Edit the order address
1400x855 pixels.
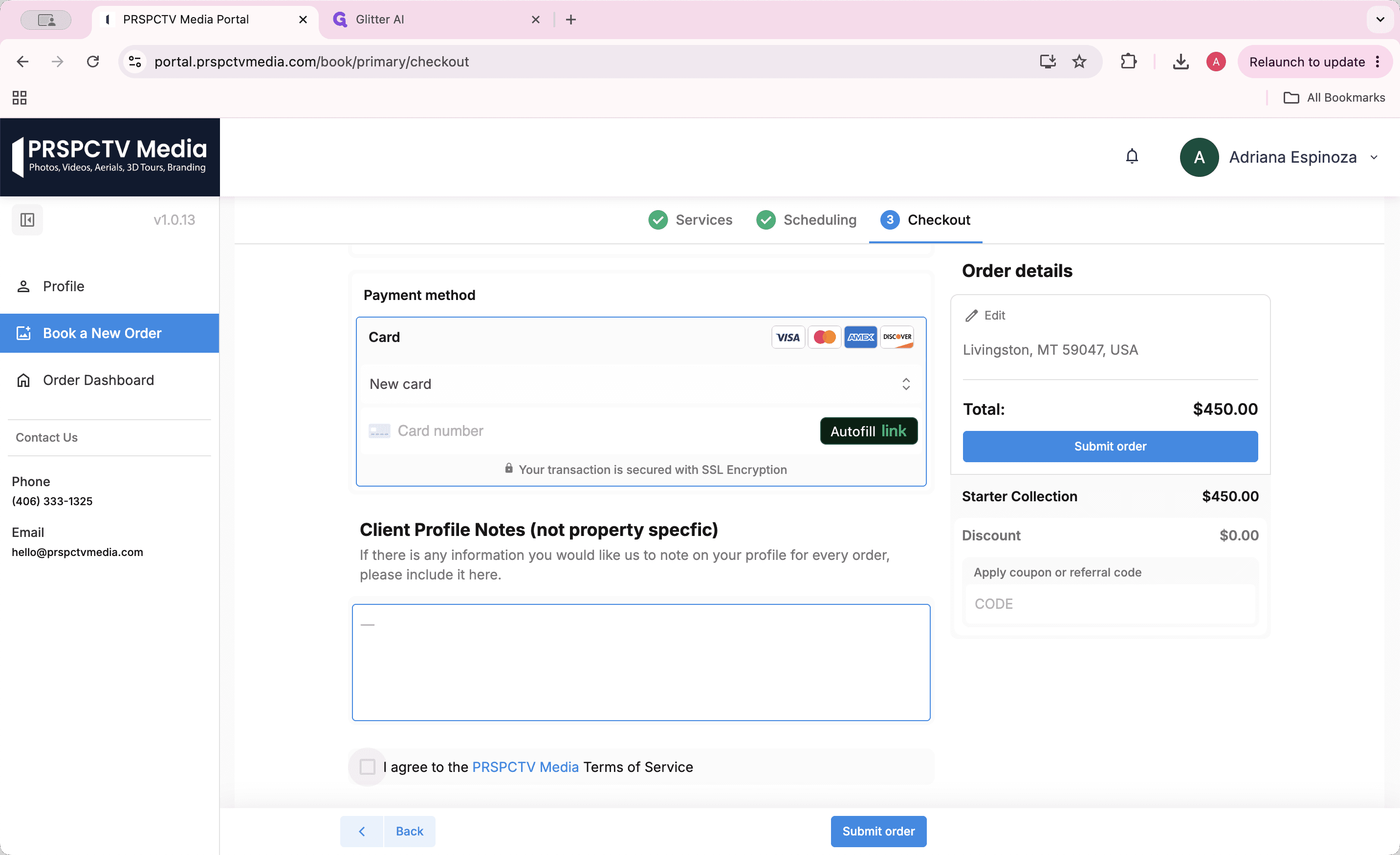coord(985,316)
